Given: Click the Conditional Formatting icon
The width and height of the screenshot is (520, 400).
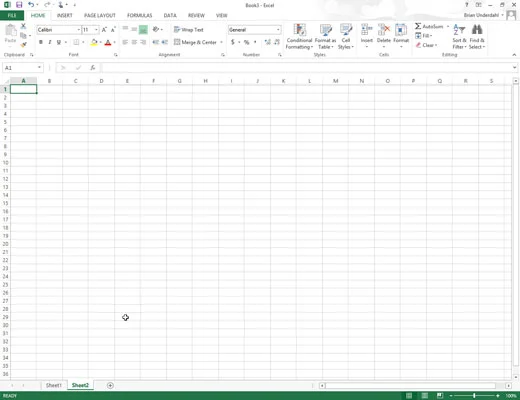Looking at the screenshot, I should [x=299, y=30].
